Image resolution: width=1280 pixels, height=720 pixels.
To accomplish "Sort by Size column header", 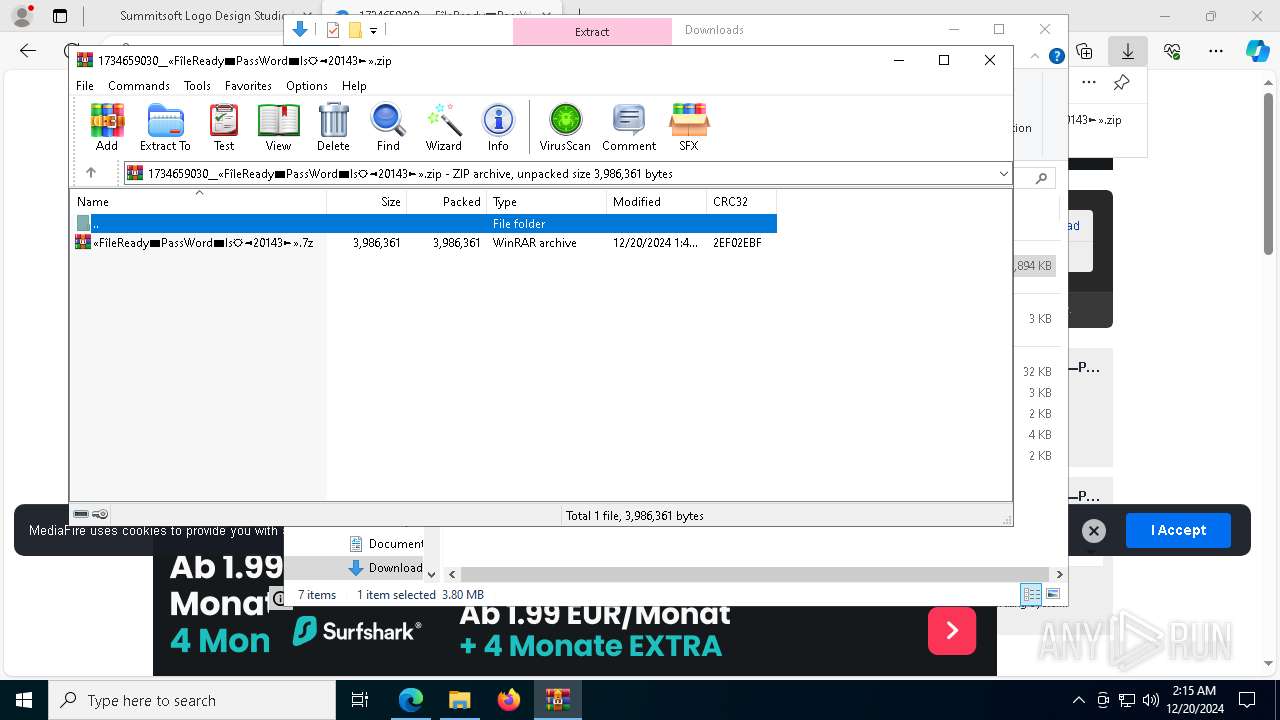I will pos(367,201).
